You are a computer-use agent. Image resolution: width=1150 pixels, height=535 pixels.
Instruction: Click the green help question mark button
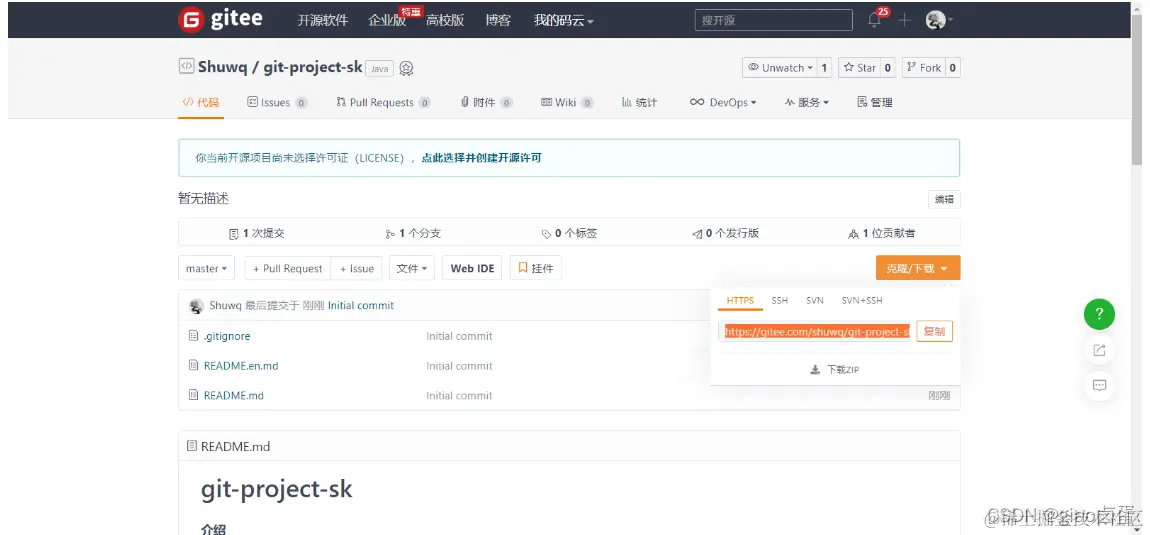pos(1099,314)
